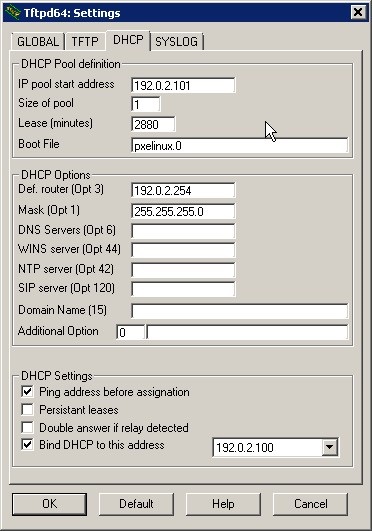Confirm settings with OK button
This screenshot has width=372, height=531.
click(x=49, y=504)
